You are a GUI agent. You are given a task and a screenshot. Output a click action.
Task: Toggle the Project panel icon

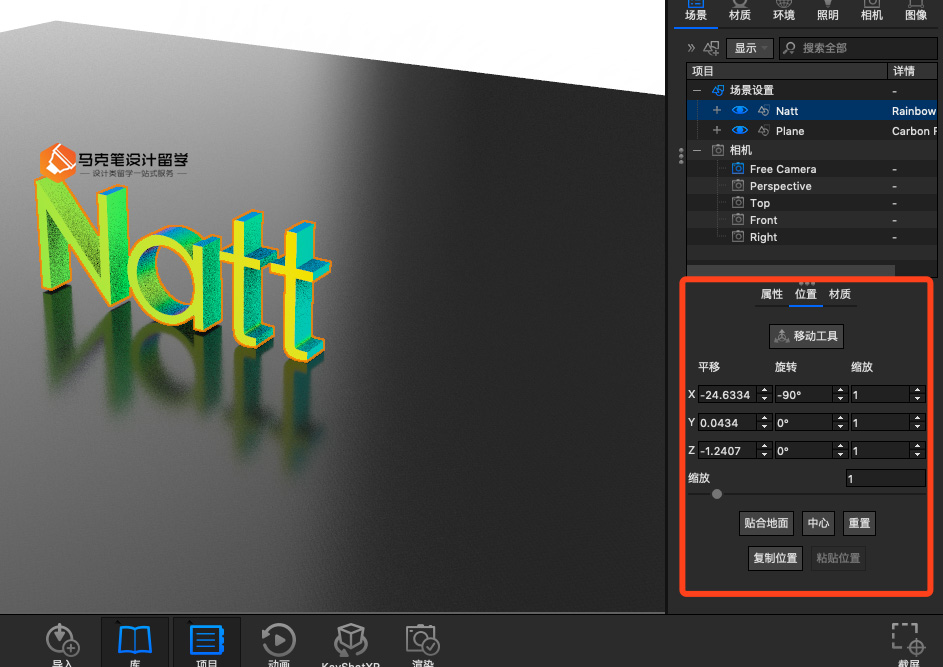206,640
